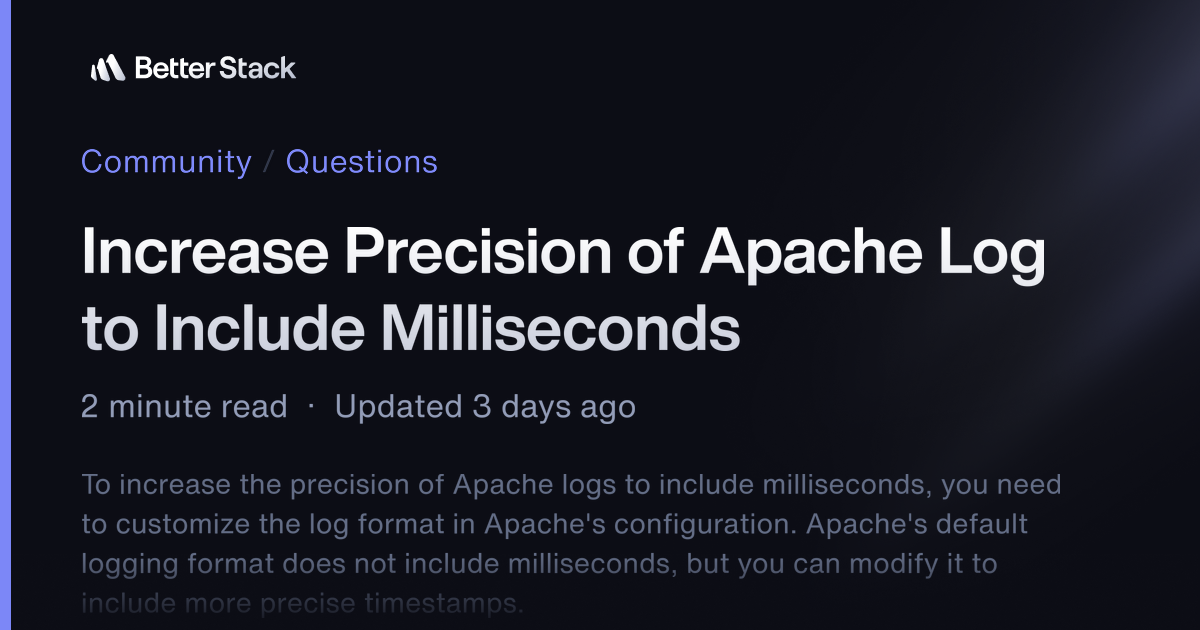This screenshot has width=1200, height=630.
Task: Click the dot separator before "Updated"
Action: click(x=311, y=407)
